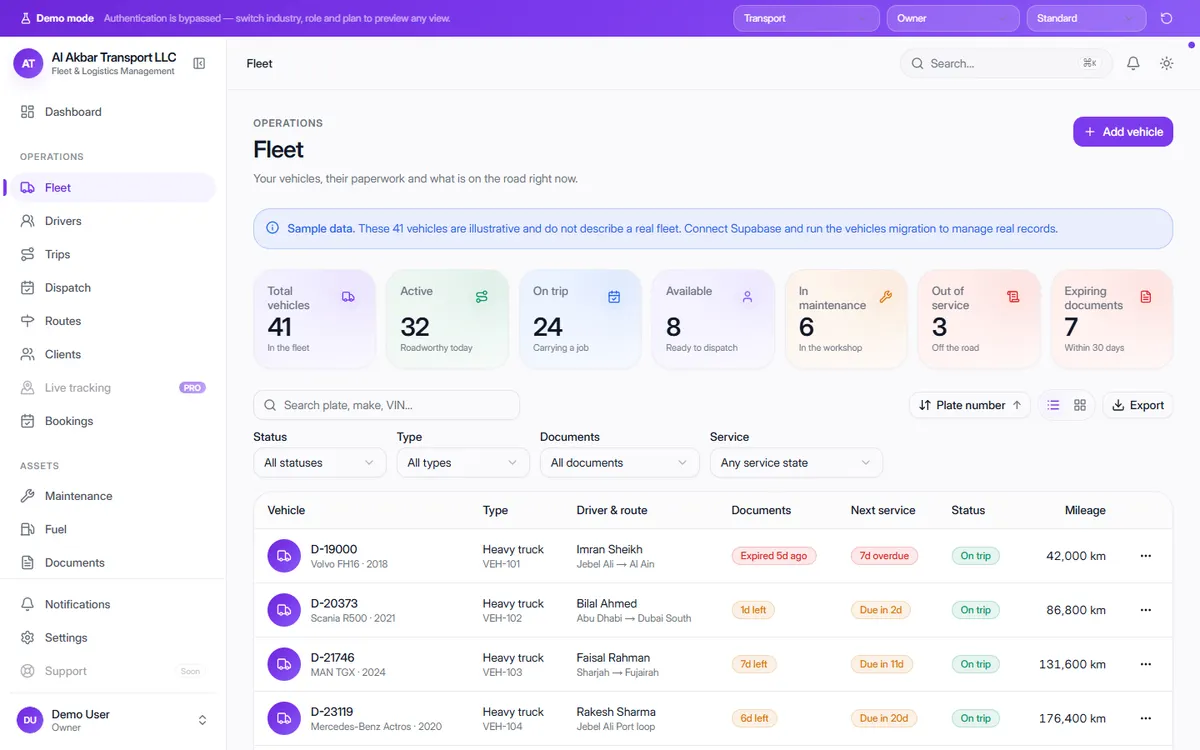Open the All types filter
1200x750 pixels.
(x=463, y=463)
